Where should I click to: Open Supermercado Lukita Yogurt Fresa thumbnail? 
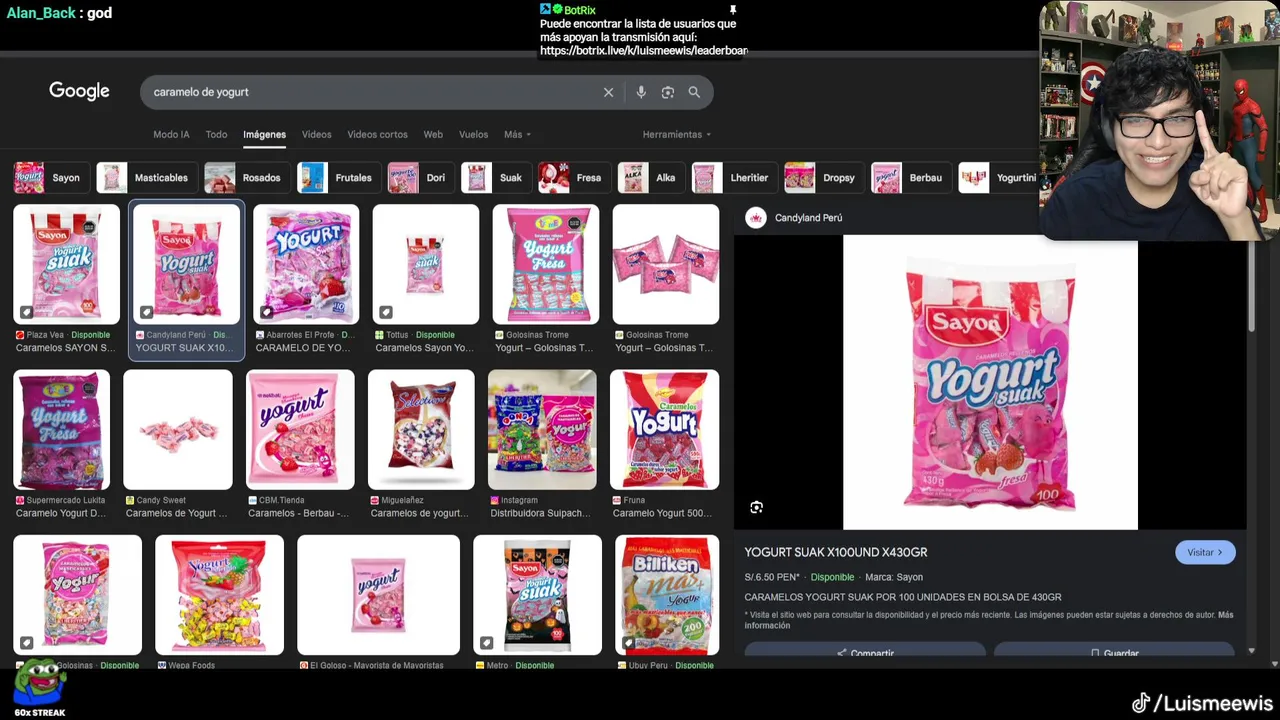(x=61, y=429)
